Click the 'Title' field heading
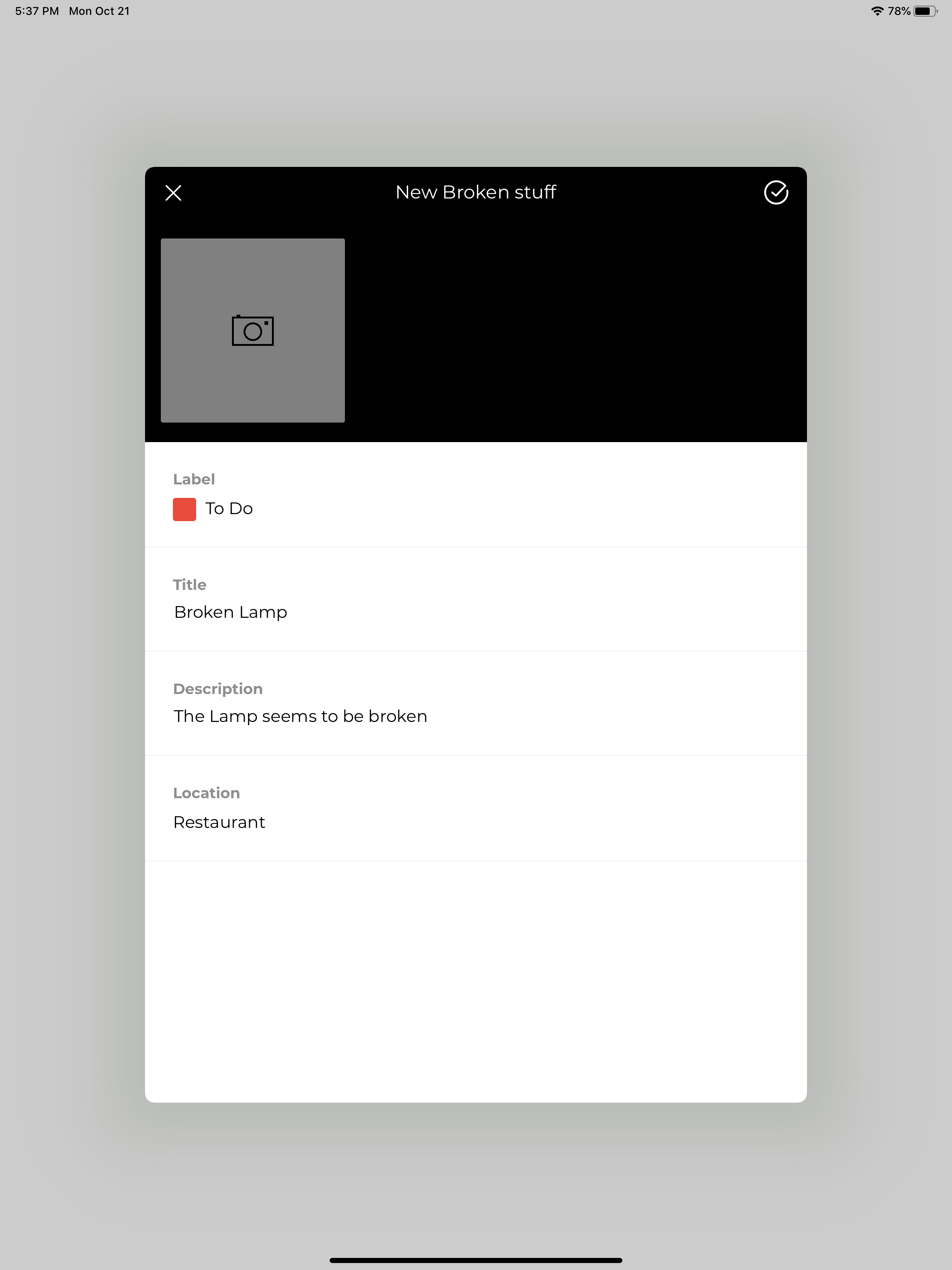The height and width of the screenshot is (1270, 952). coord(190,584)
